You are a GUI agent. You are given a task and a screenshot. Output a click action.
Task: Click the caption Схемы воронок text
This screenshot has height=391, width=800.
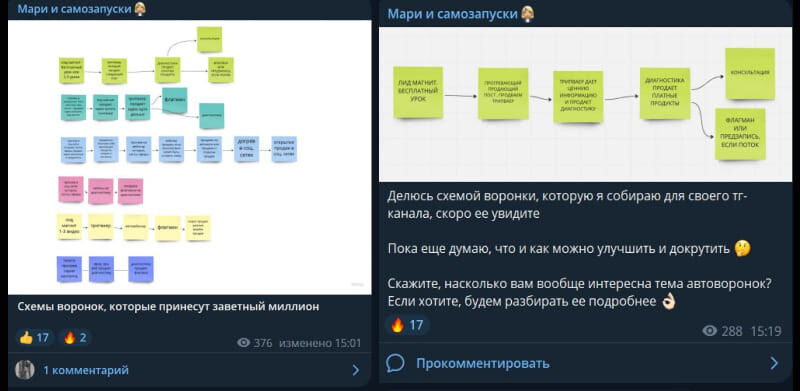click(x=168, y=307)
